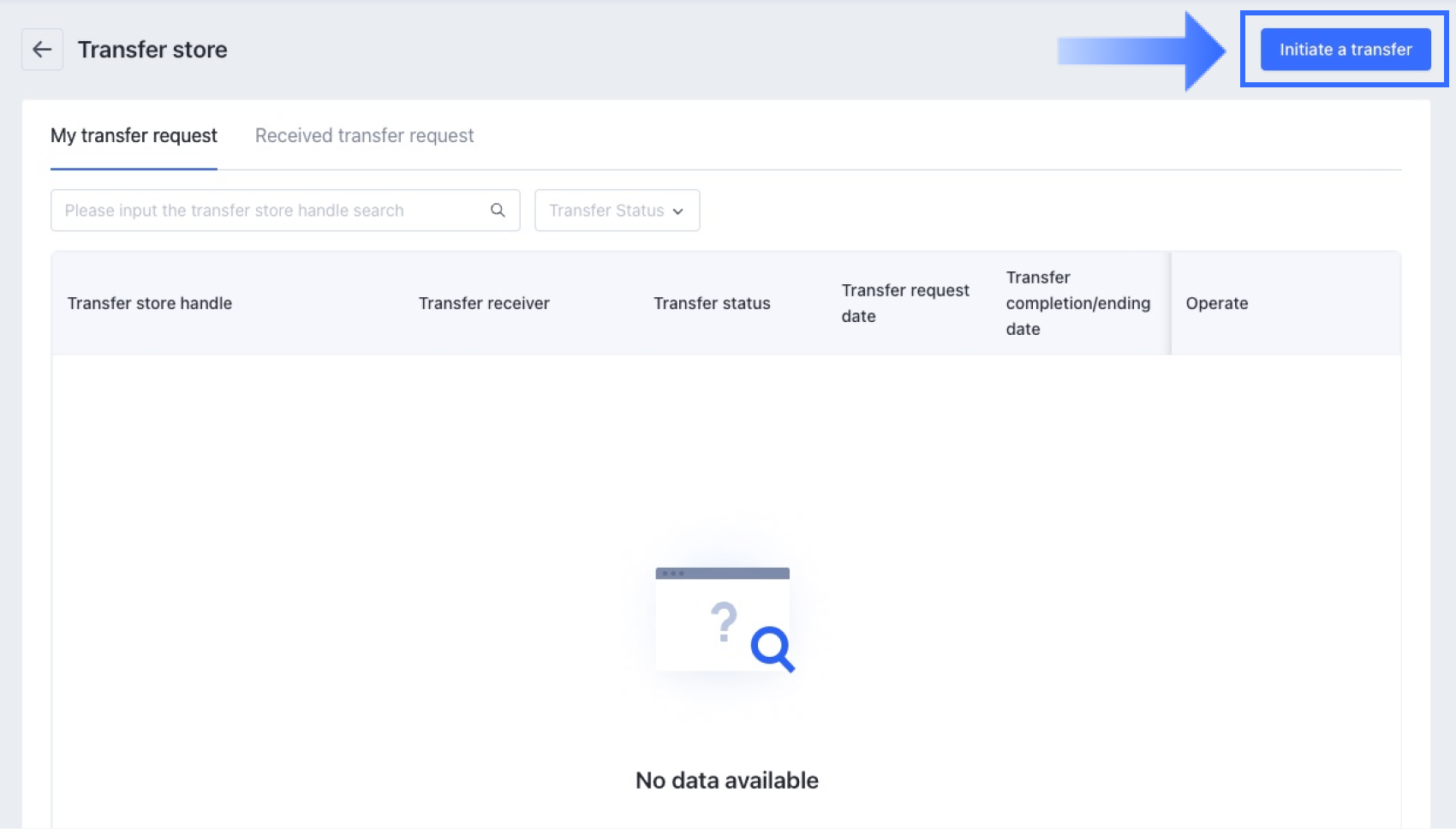Click the Transfer status column header

(x=712, y=303)
